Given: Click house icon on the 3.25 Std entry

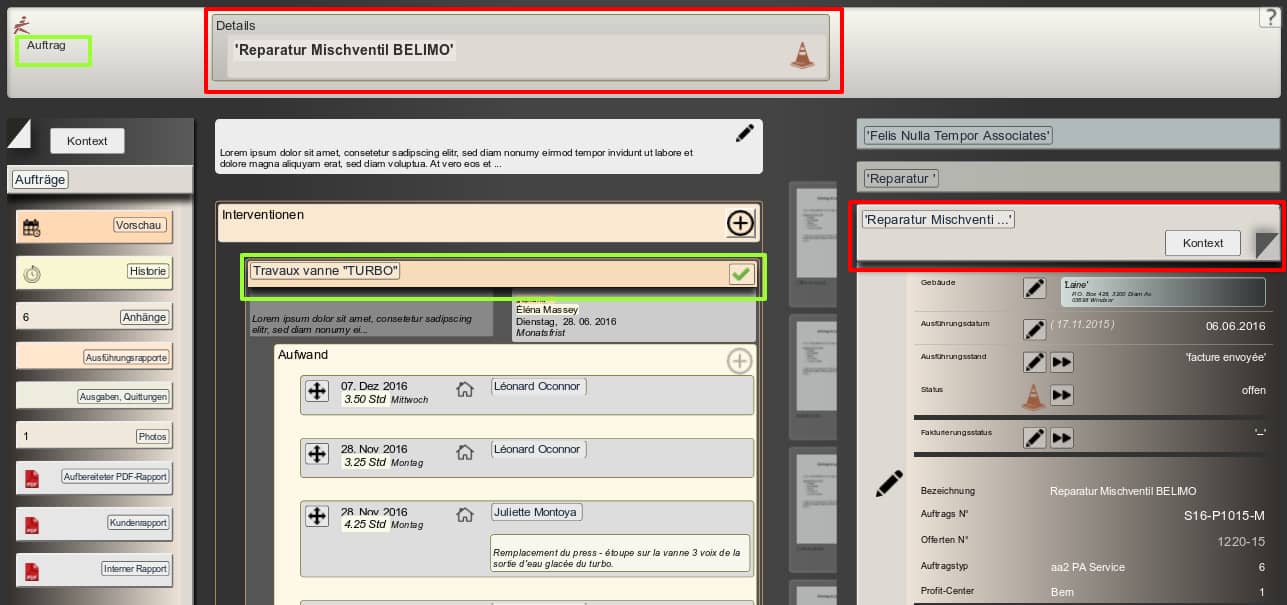Looking at the screenshot, I should pyautogui.click(x=464, y=453).
